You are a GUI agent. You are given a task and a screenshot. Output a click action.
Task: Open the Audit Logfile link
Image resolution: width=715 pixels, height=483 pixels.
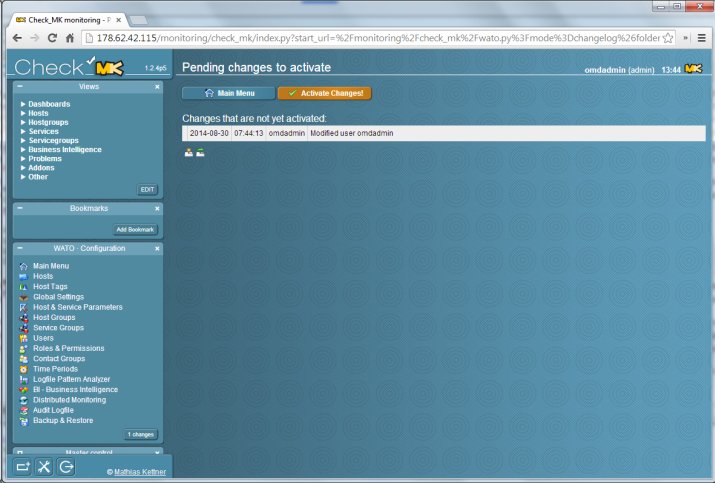[53, 410]
